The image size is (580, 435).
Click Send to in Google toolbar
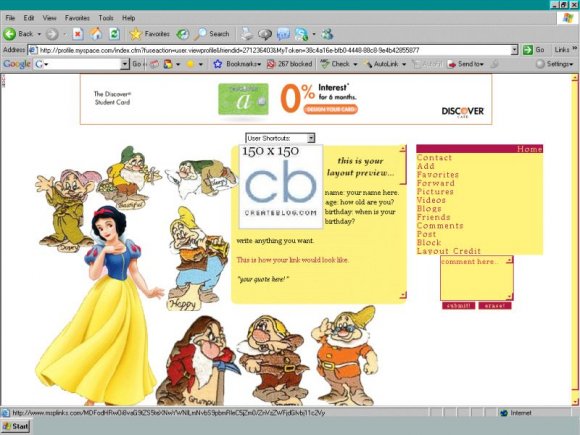click(x=465, y=64)
